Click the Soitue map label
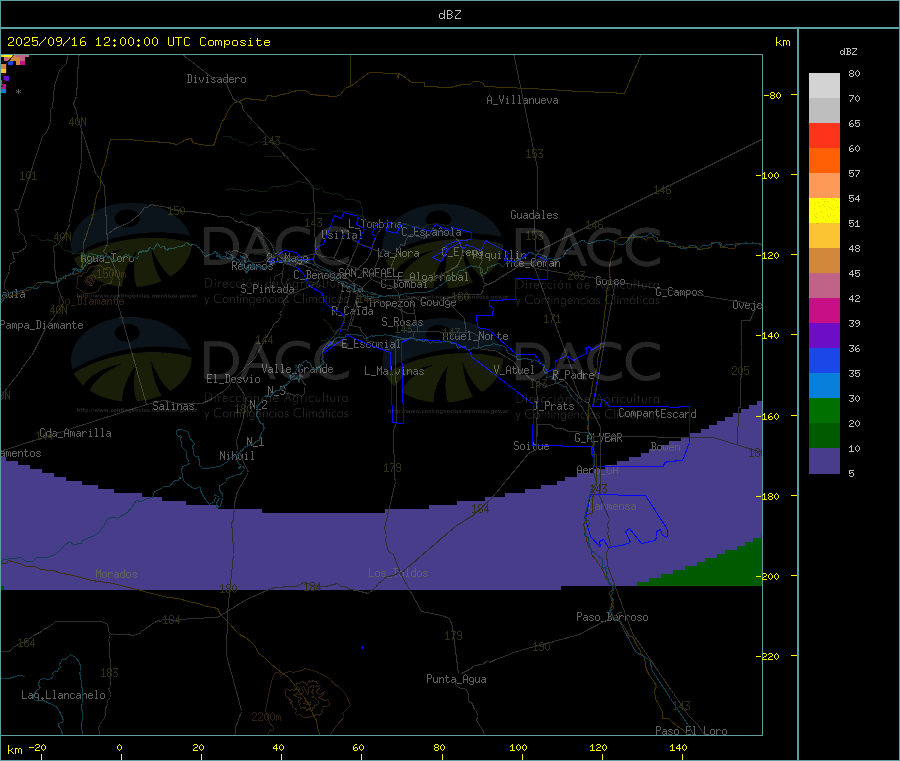 531,446
